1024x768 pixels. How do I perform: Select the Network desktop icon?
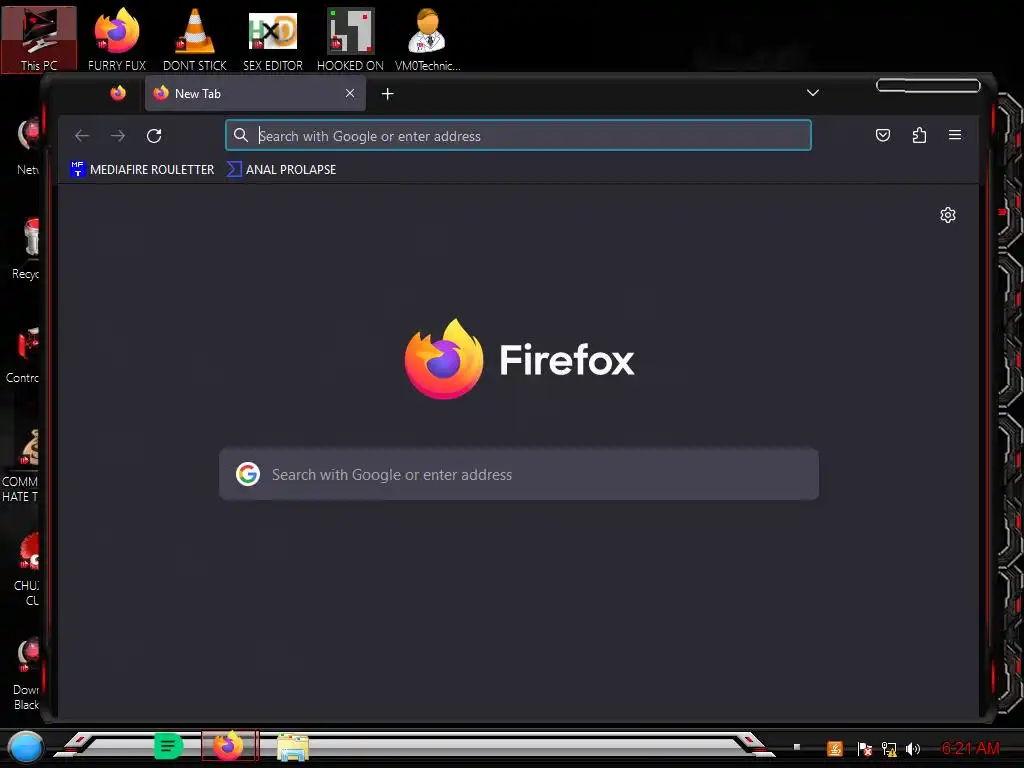[x=27, y=147]
